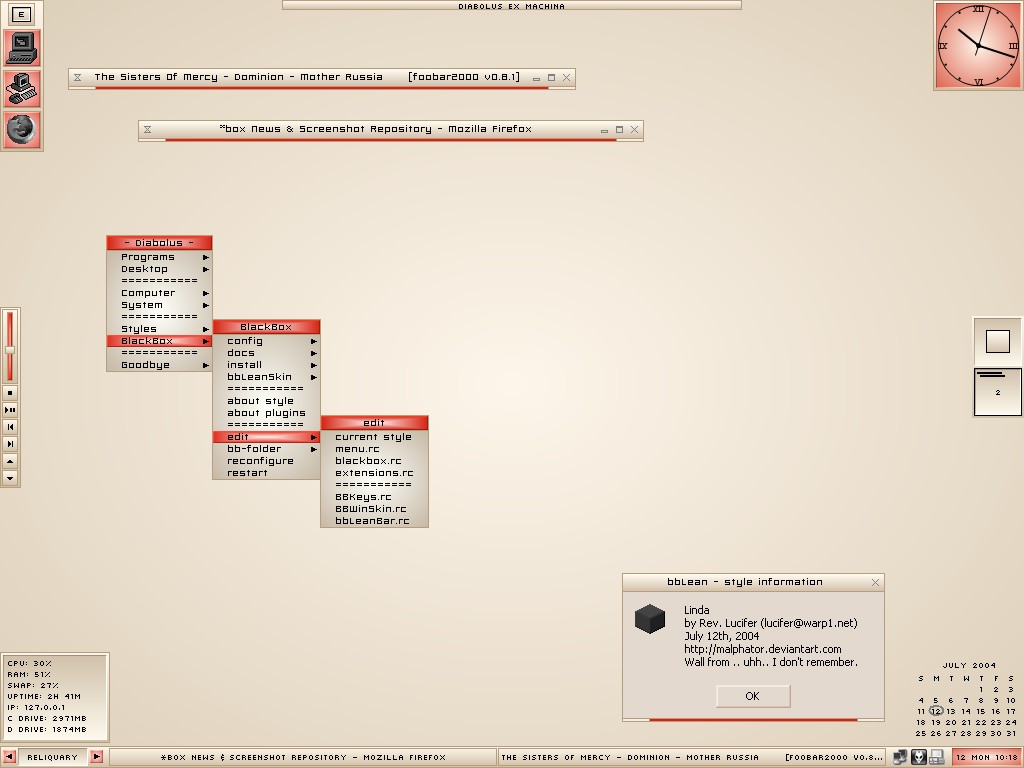
Task: Open bbLeanBar.rc from the edit menu
Action: click(x=374, y=520)
